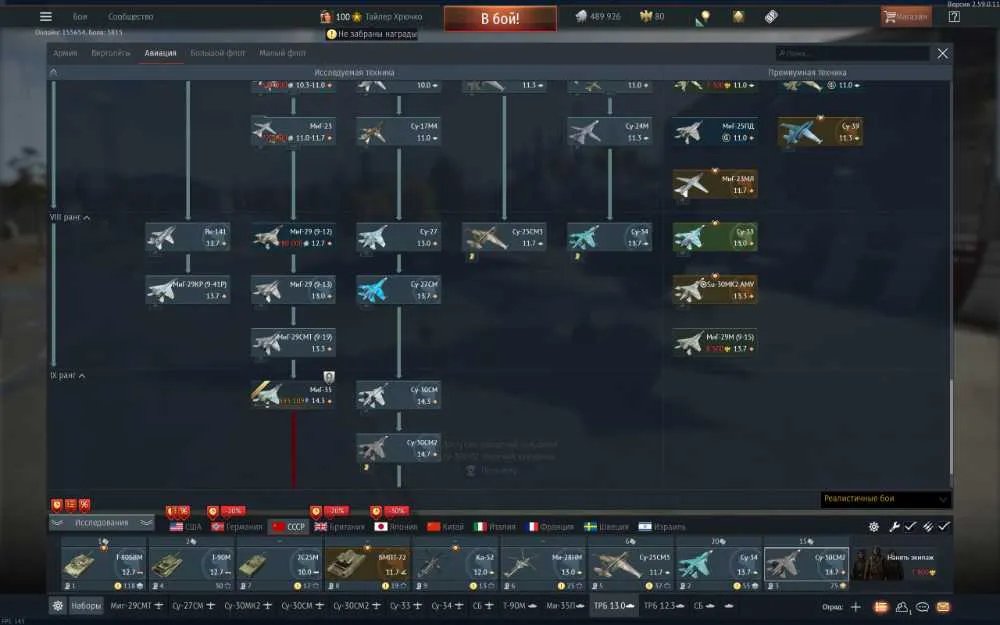Click the Наборы presets button
This screenshot has width=1000, height=625.
pyautogui.click(x=86, y=606)
